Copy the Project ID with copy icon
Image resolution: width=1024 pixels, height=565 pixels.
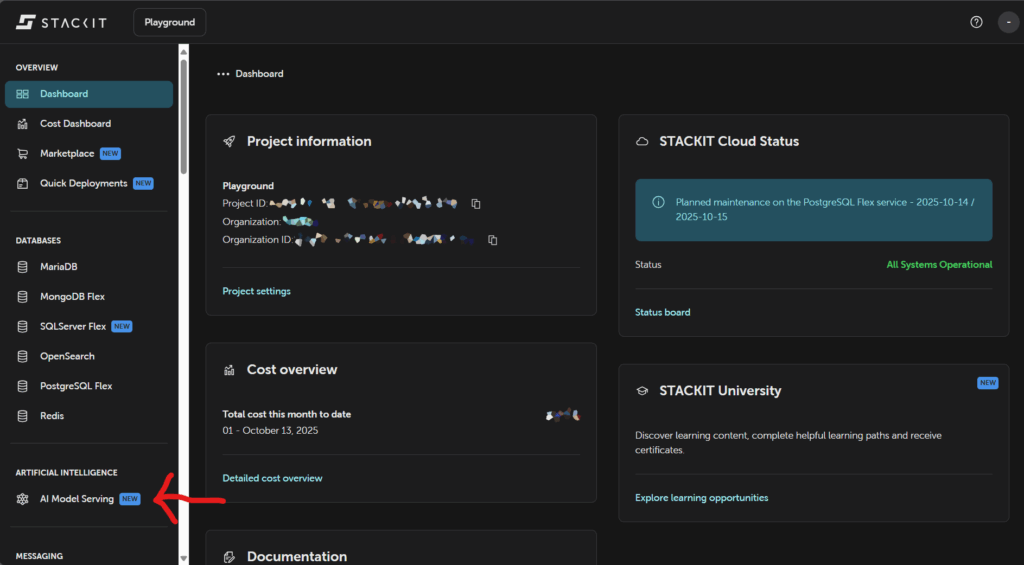[x=476, y=204]
